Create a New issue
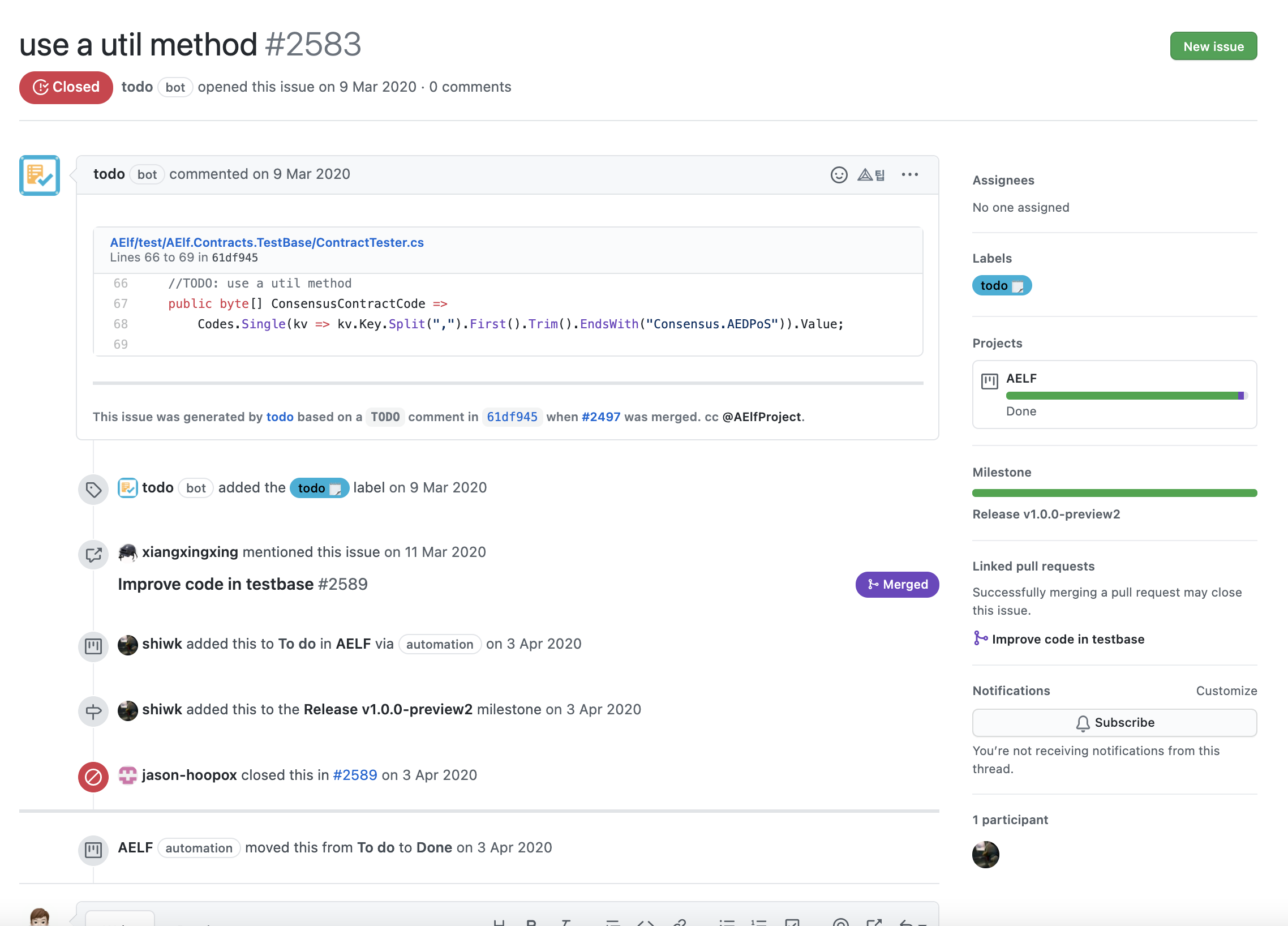 click(x=1213, y=46)
